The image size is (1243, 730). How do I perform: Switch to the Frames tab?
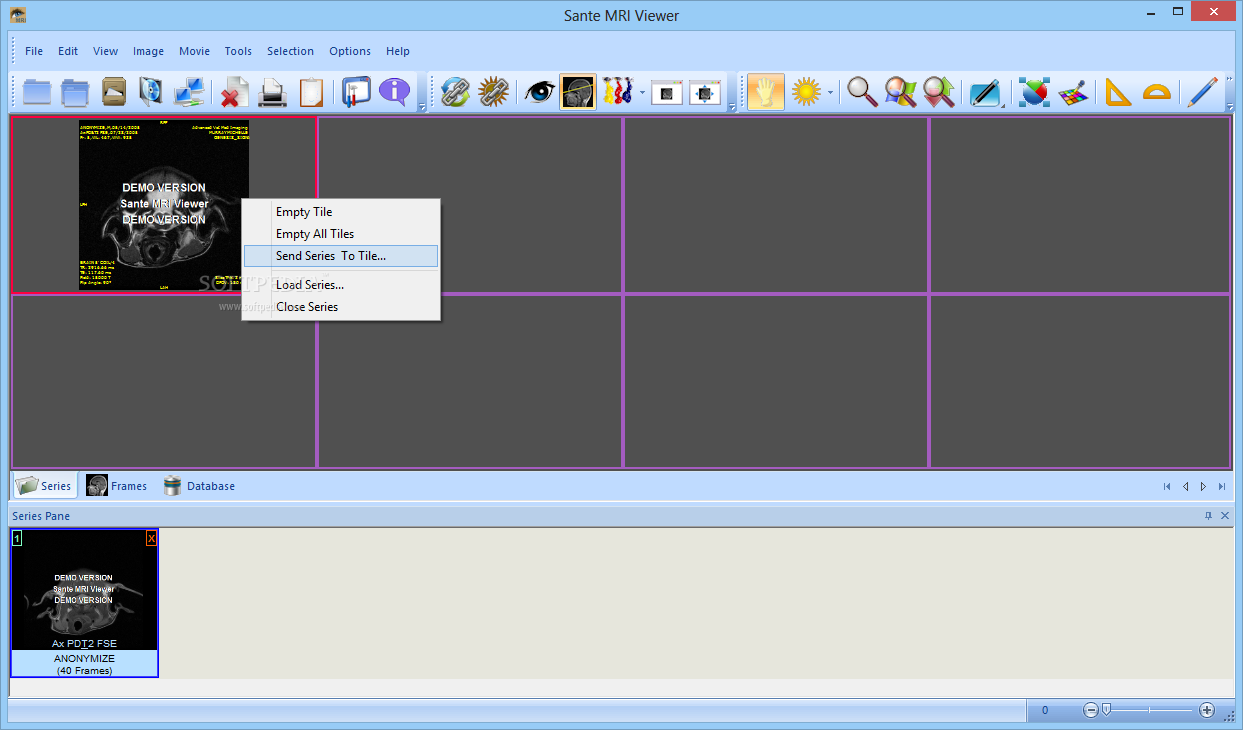tap(117, 486)
